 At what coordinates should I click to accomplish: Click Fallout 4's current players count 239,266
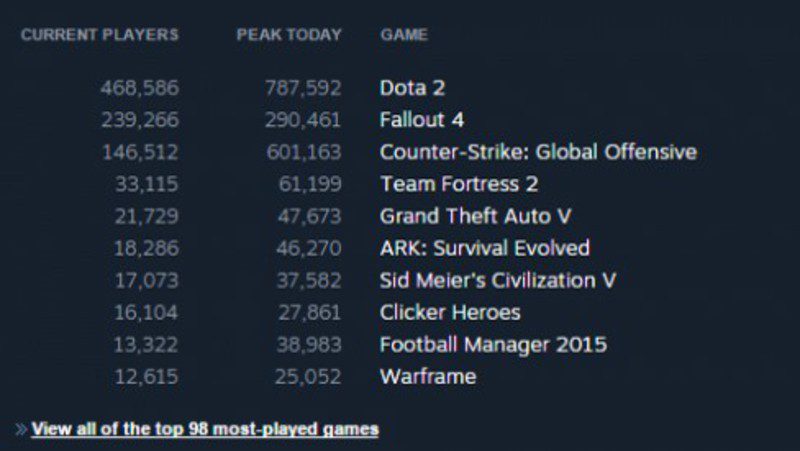click(139, 120)
